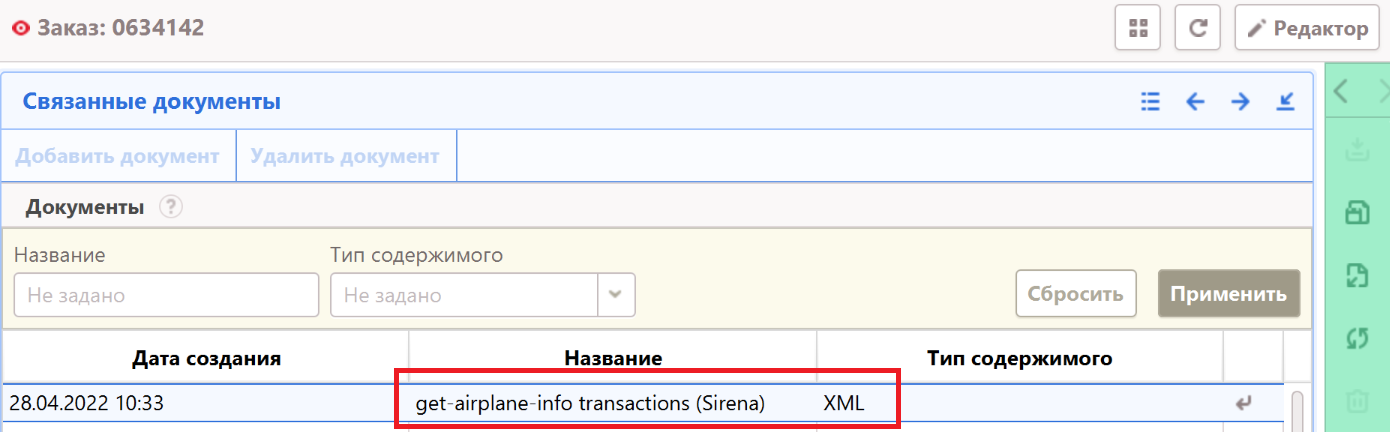The width and height of the screenshot is (1390, 432).
Task: Click the Название filter input field
Action: [x=166, y=295]
